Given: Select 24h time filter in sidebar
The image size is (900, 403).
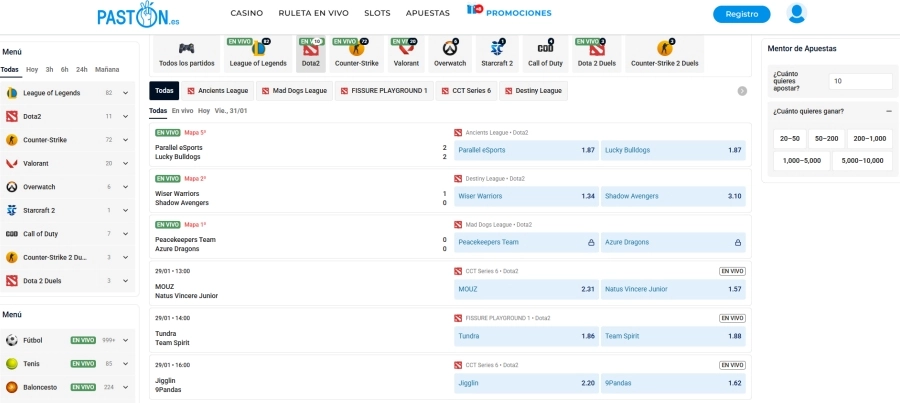Looking at the screenshot, I should (x=82, y=69).
